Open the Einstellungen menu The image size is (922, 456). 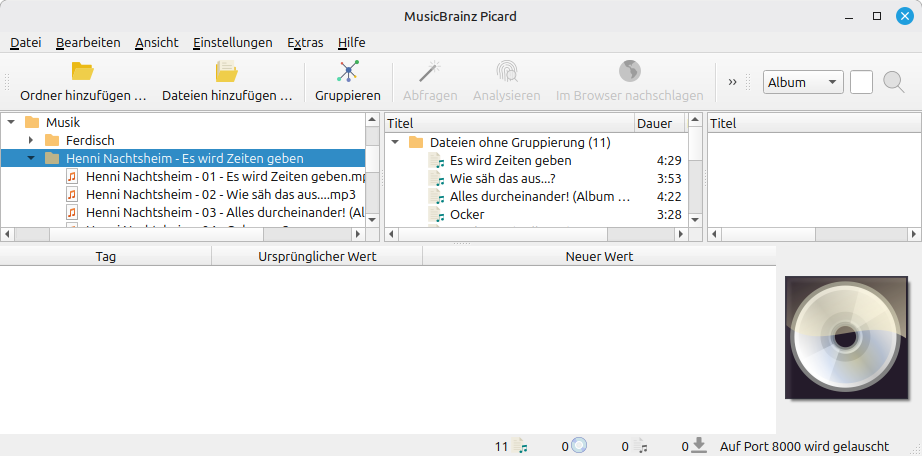232,42
